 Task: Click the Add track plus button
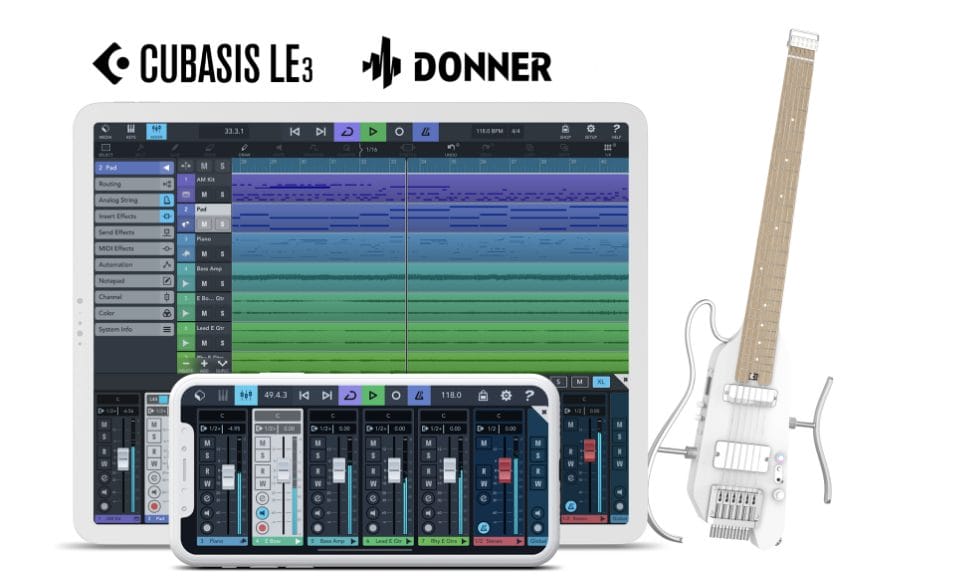tap(204, 364)
